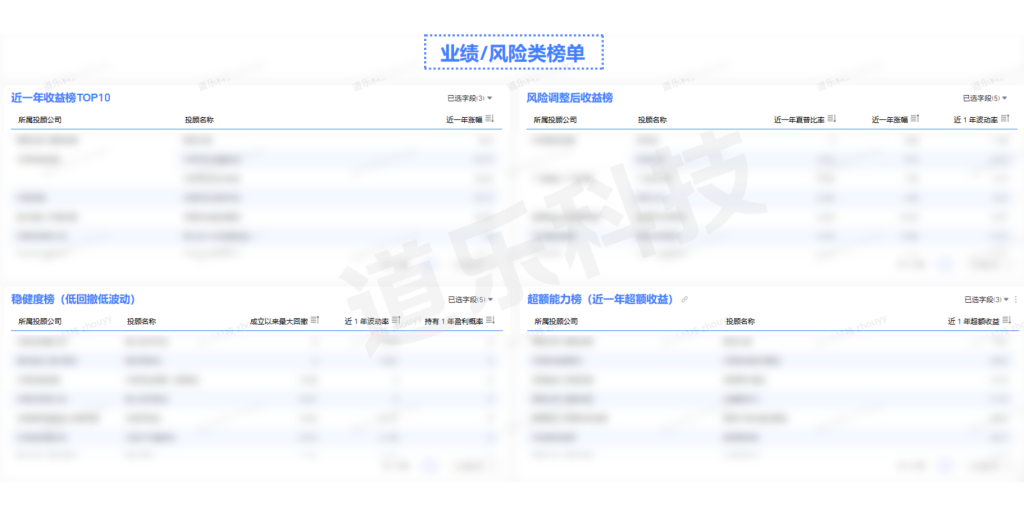Click 投顾名称 column header in 超额能力榜
Viewport: 1024px width, 514px height.
[x=740, y=322]
